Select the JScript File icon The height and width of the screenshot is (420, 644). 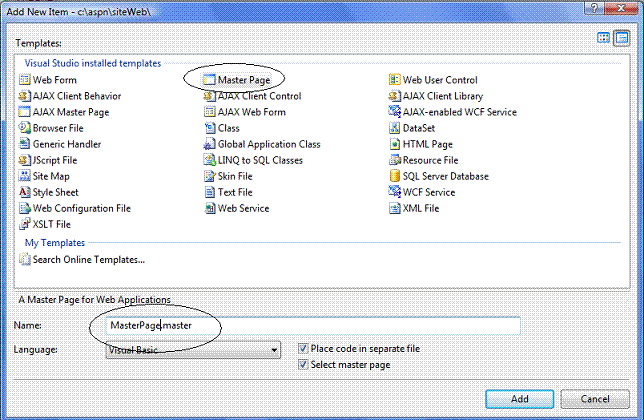(25, 160)
